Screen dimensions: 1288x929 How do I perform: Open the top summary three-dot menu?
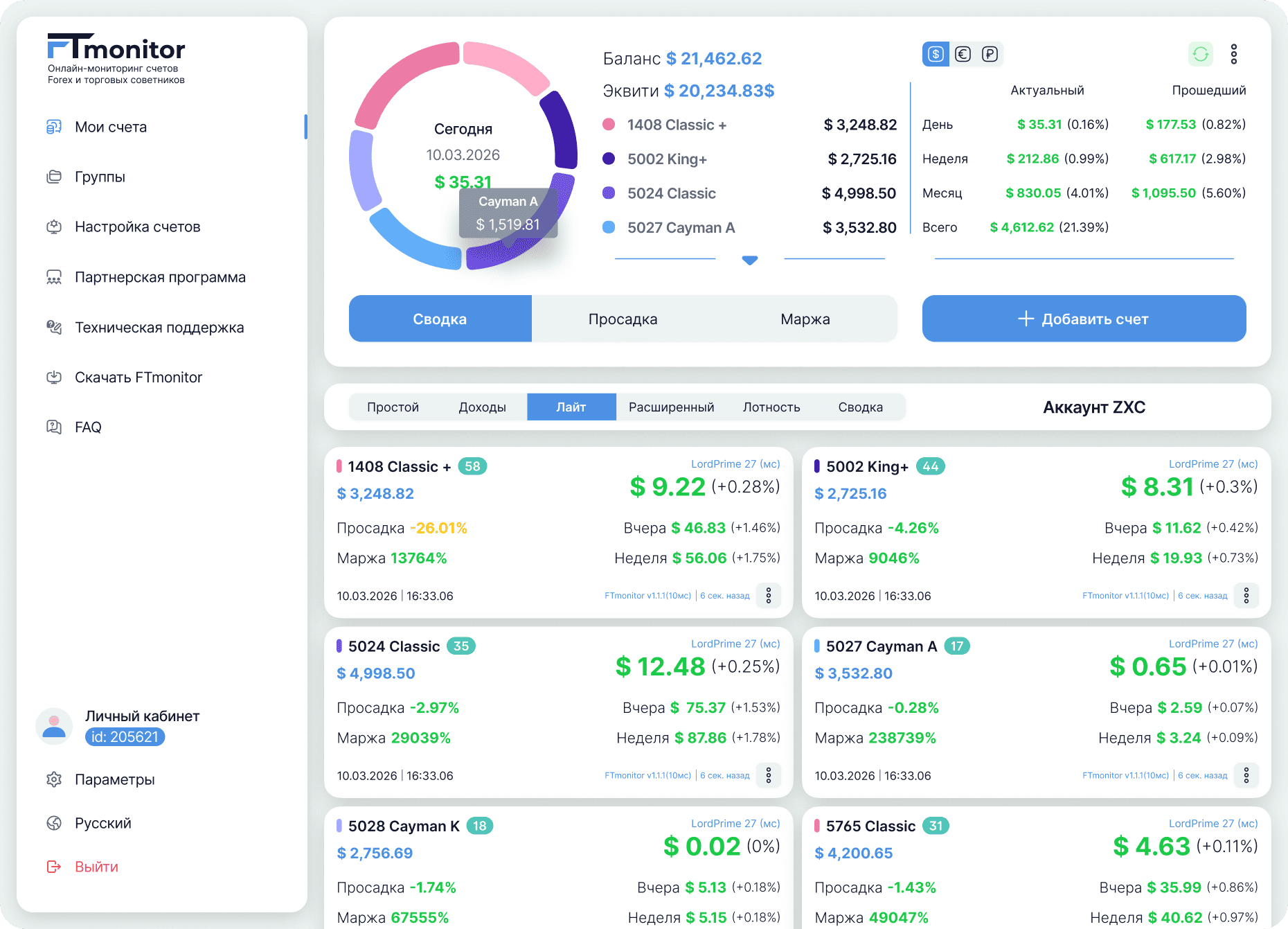(1234, 54)
